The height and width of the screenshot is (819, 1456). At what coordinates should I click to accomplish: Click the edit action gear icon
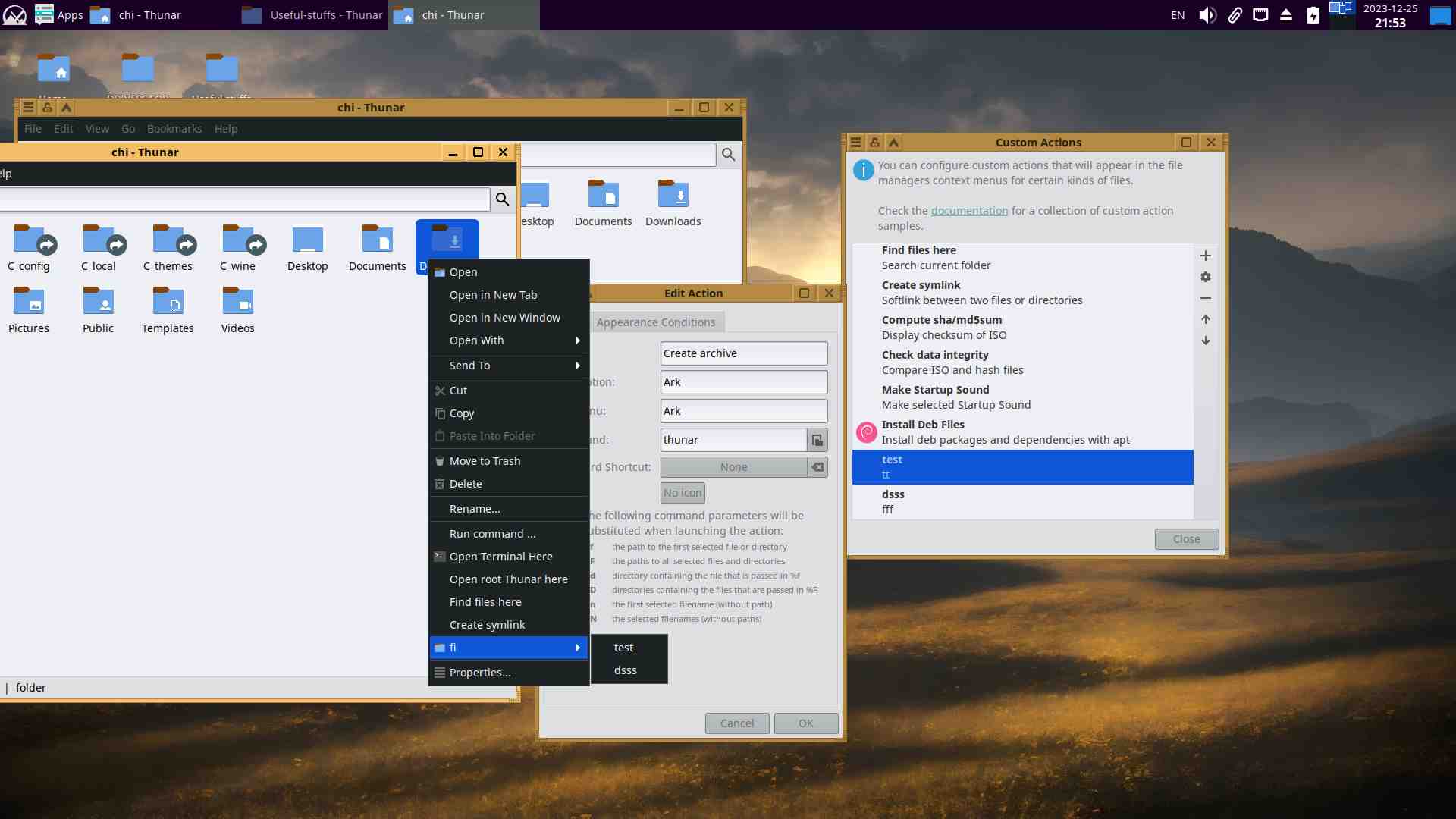coord(1205,277)
